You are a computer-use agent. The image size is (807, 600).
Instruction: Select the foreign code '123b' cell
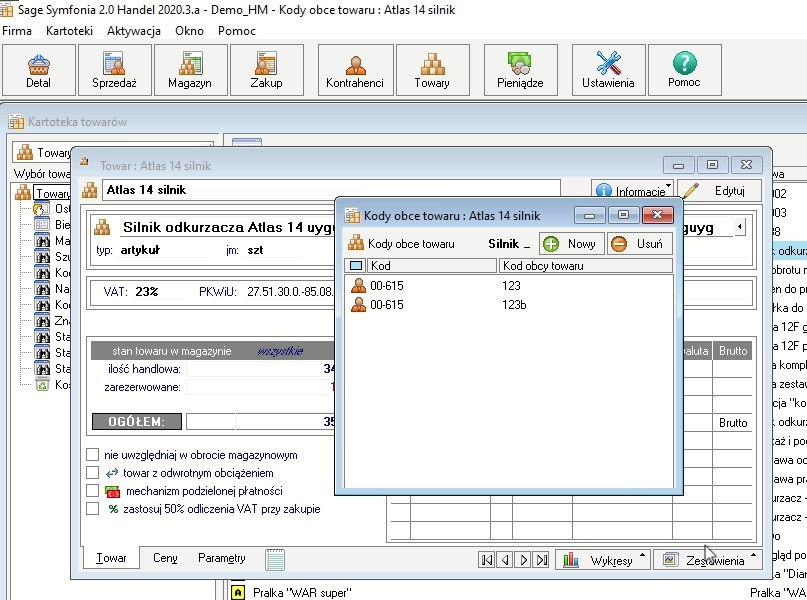[514, 305]
